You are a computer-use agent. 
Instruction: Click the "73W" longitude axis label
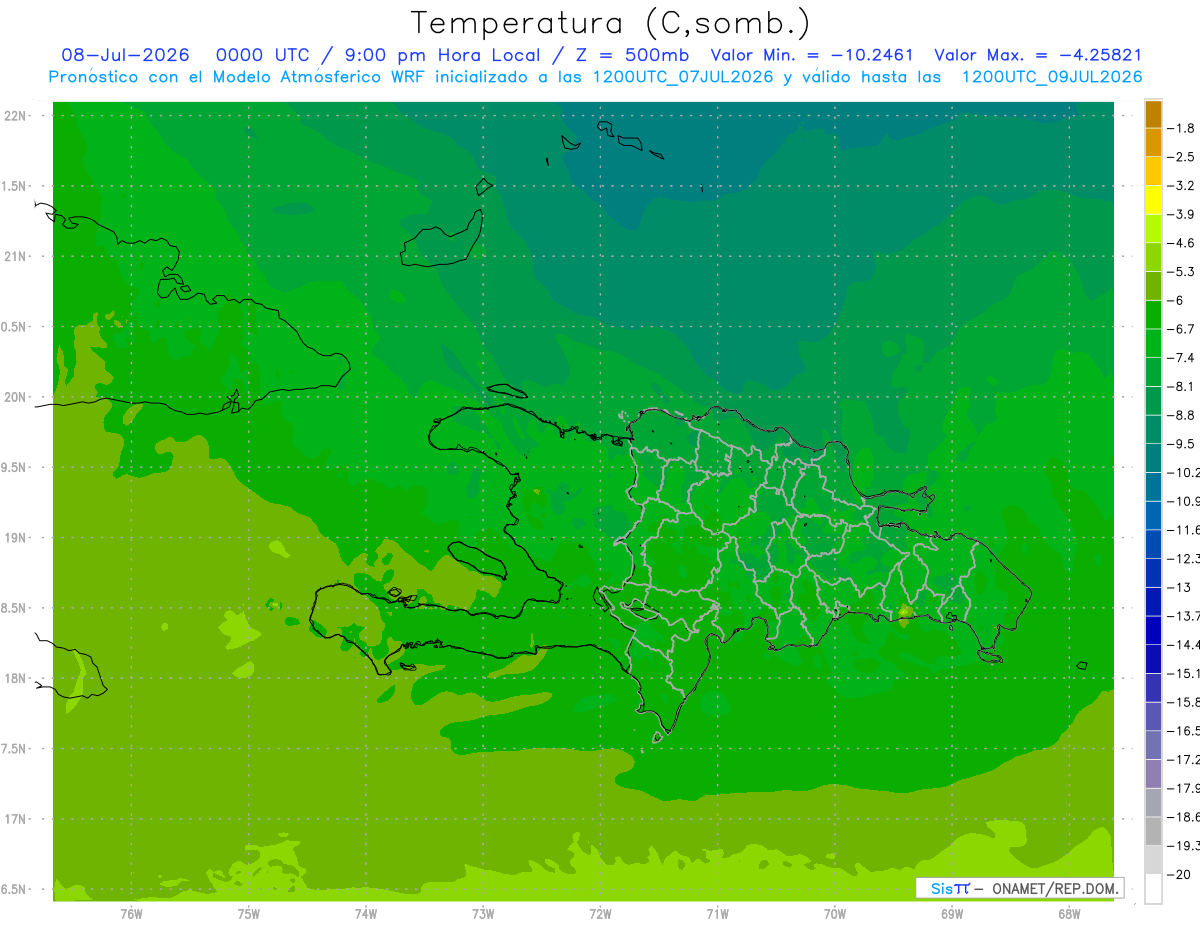(483, 913)
